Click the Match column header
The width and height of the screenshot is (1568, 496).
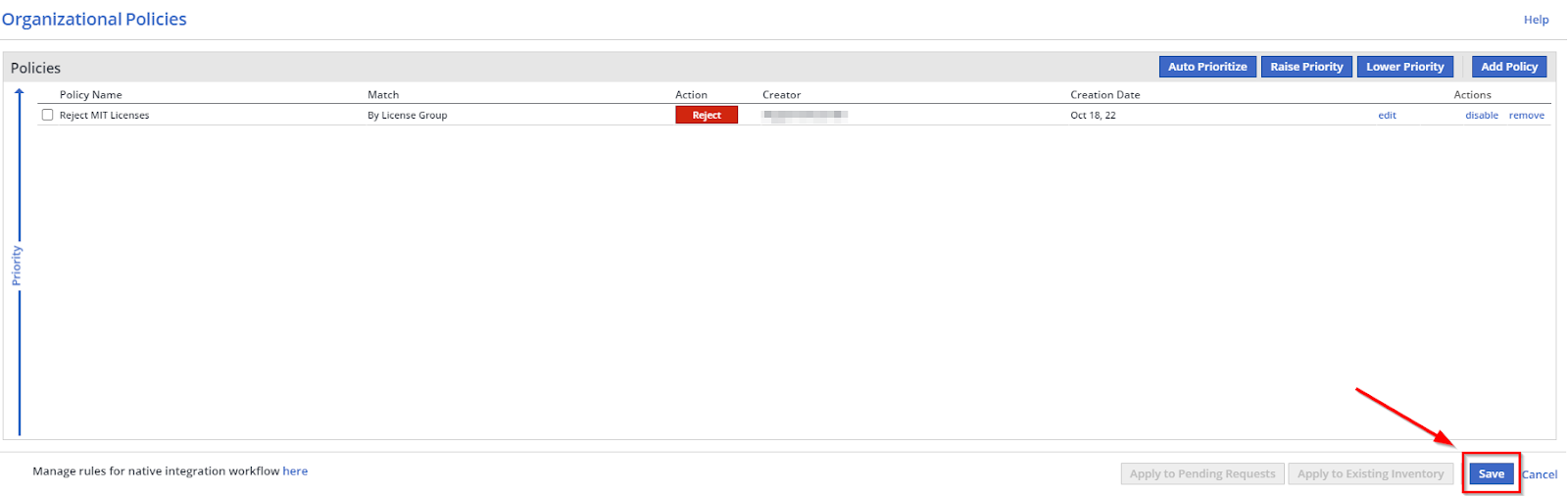[x=383, y=95]
